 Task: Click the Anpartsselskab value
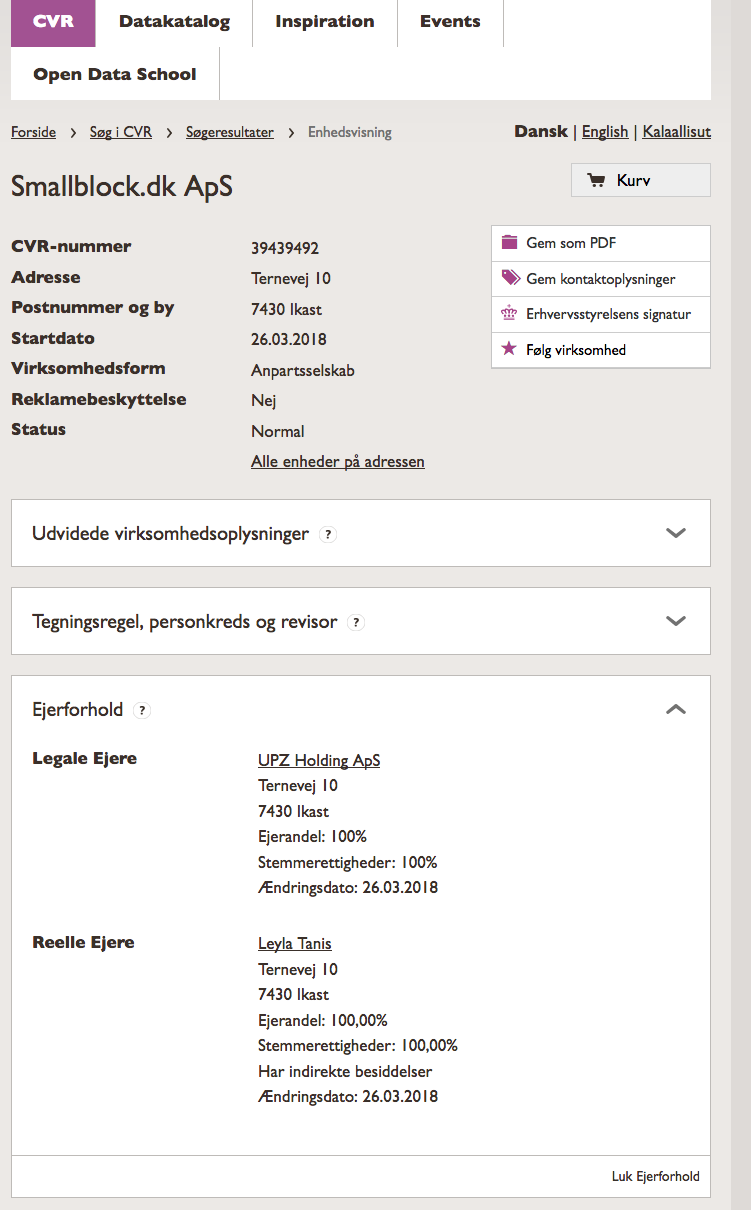click(303, 371)
